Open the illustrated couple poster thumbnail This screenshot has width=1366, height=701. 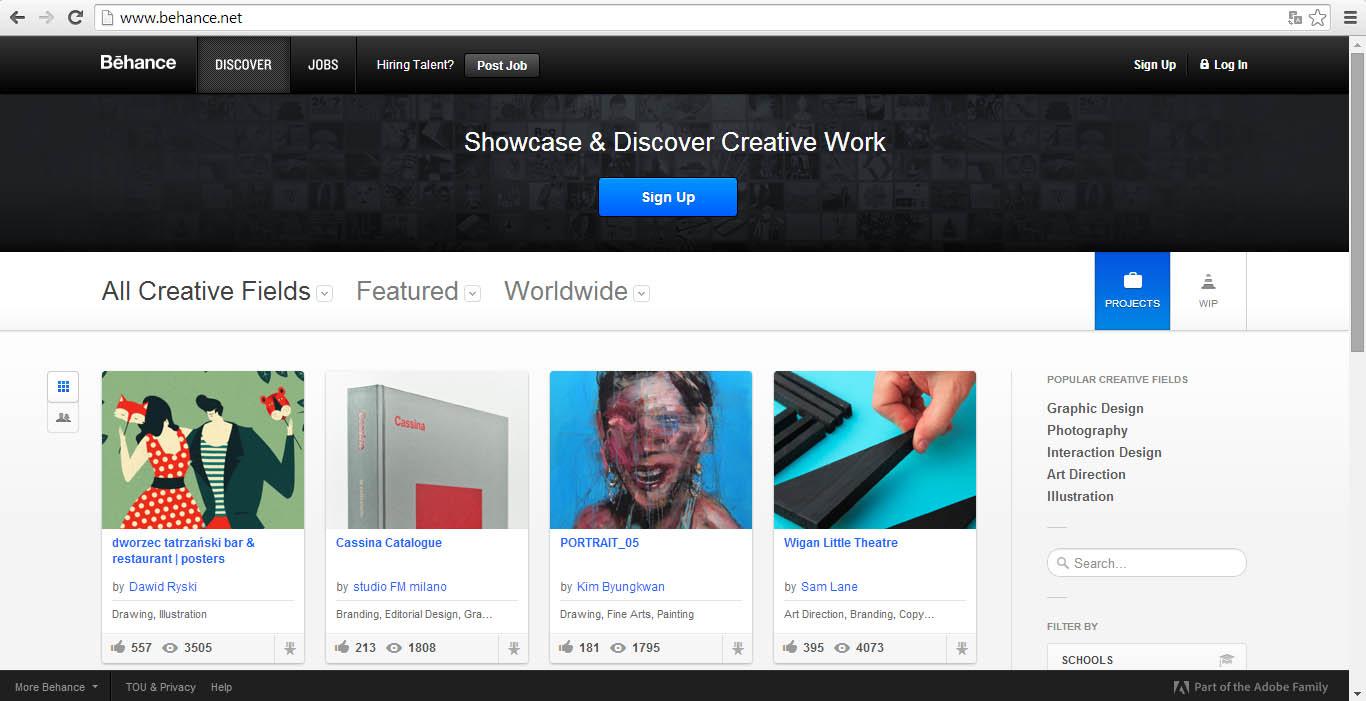[203, 450]
